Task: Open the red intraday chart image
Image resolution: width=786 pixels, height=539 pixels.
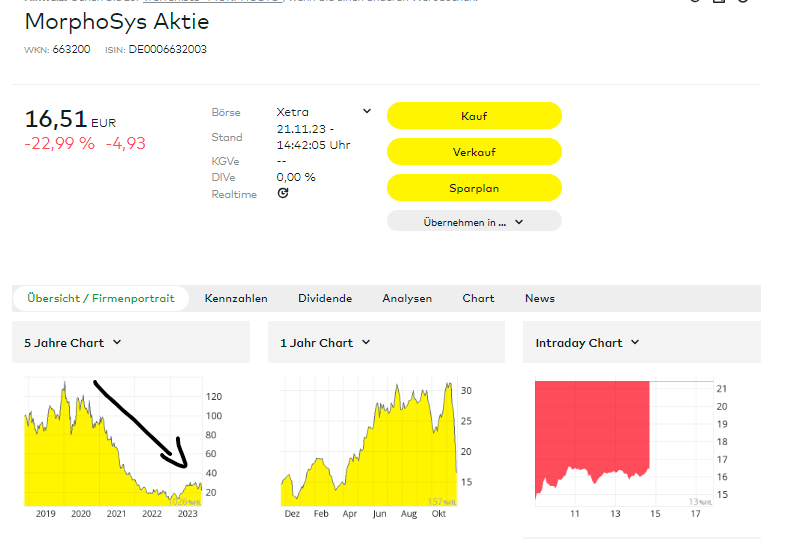Action: pos(632,447)
